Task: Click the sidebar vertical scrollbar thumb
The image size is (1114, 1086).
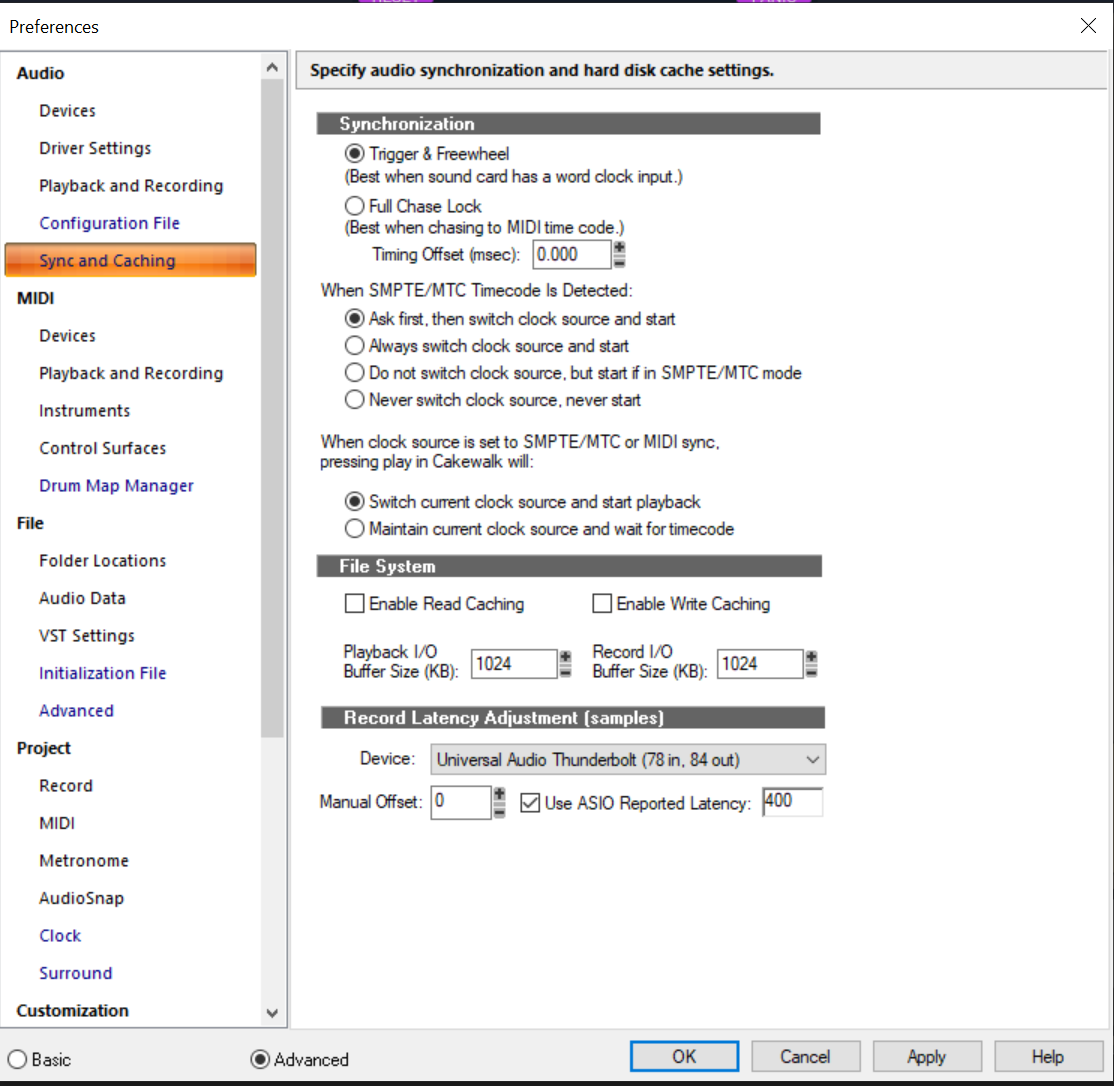Action: tap(271, 408)
